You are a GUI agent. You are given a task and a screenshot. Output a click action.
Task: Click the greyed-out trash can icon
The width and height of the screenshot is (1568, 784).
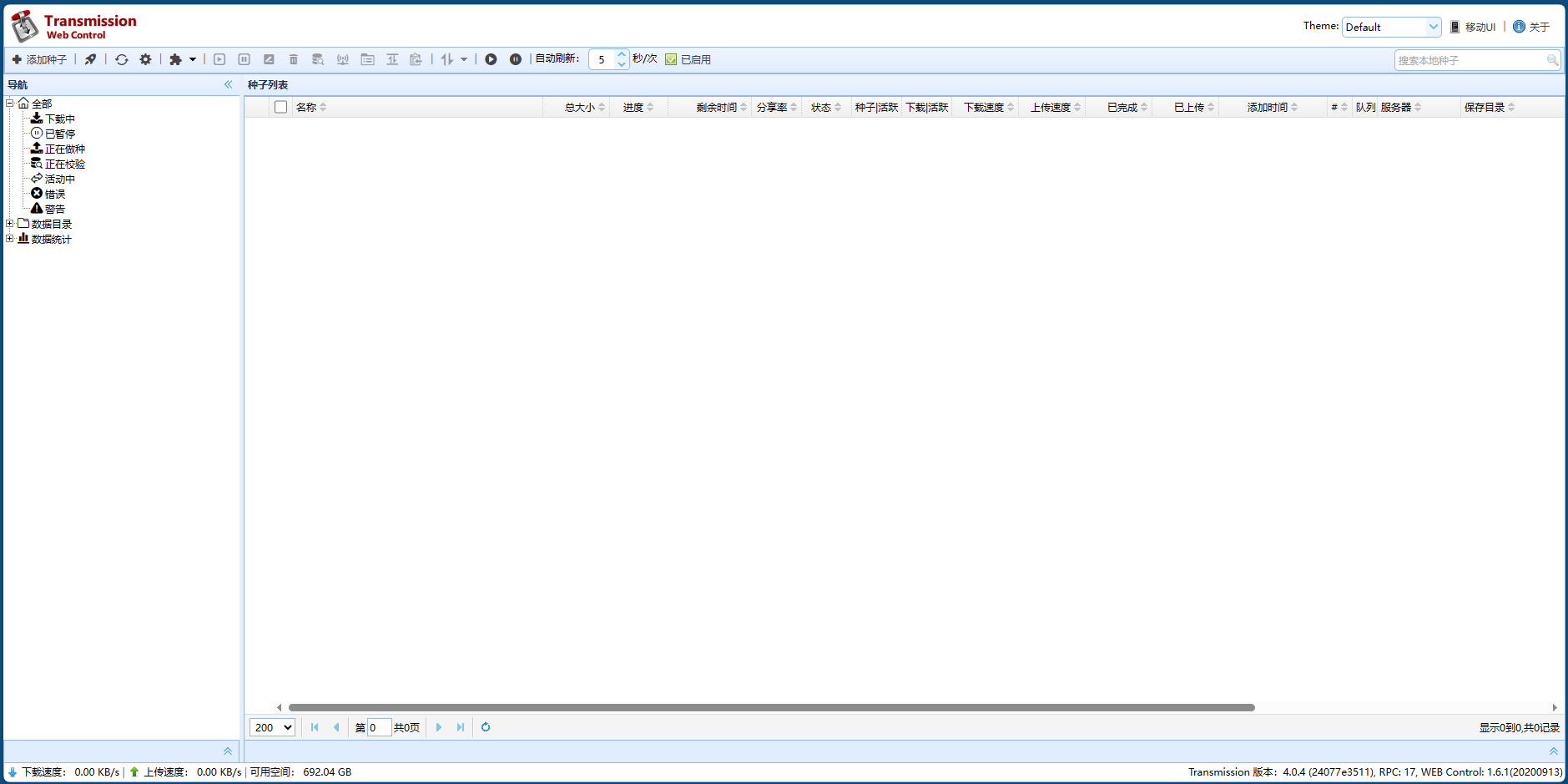294,59
